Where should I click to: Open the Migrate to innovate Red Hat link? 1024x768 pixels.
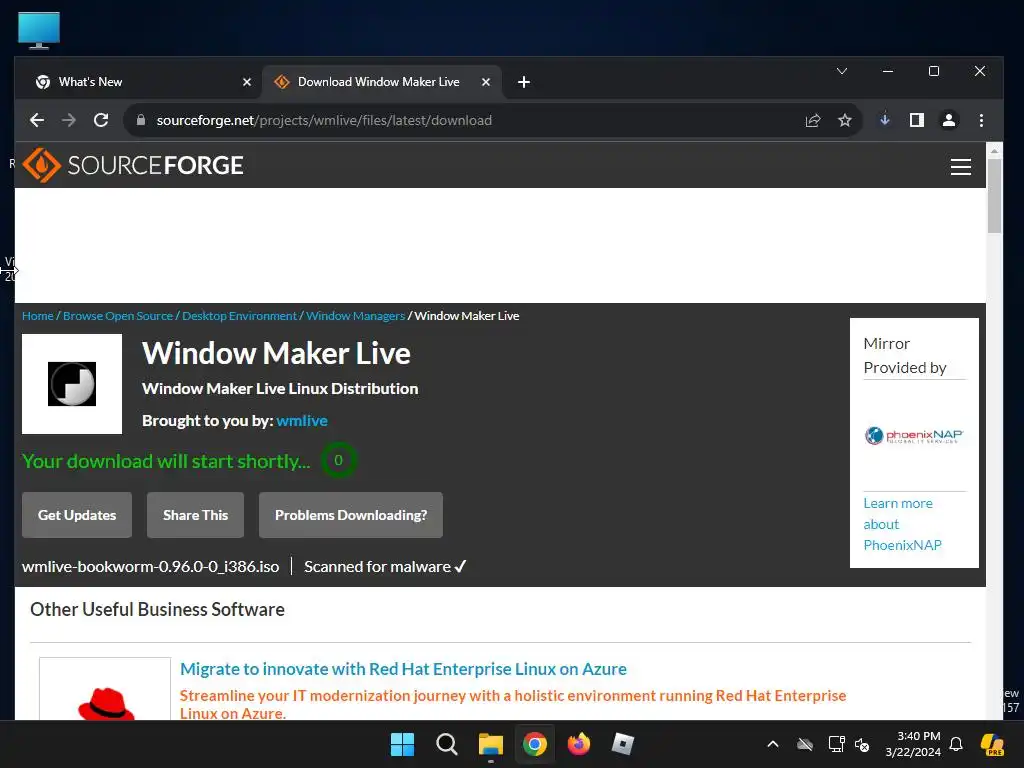click(x=403, y=669)
